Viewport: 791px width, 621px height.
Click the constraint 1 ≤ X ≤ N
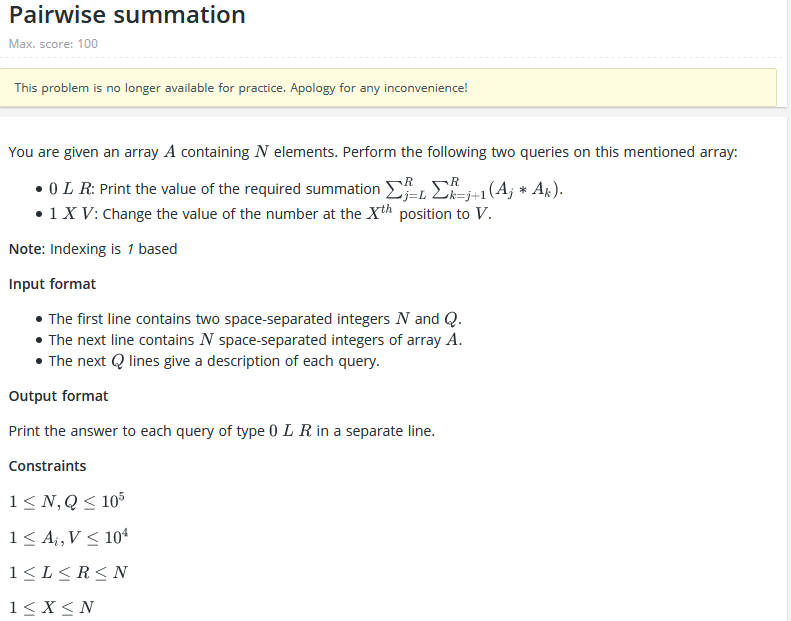click(x=51, y=607)
